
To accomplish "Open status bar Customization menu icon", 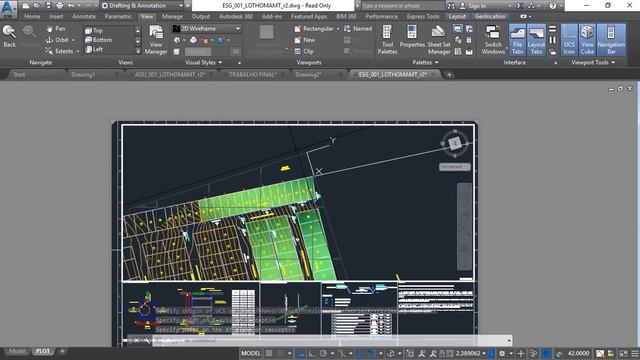I will (635, 353).
